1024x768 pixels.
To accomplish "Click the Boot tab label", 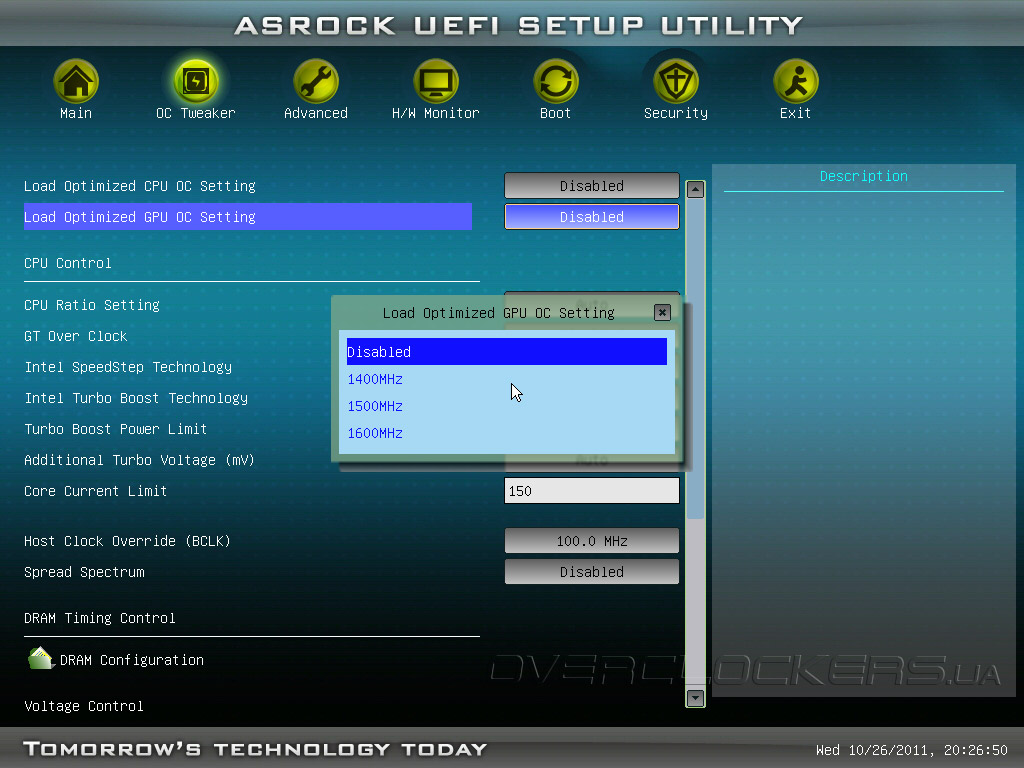I will (556, 113).
